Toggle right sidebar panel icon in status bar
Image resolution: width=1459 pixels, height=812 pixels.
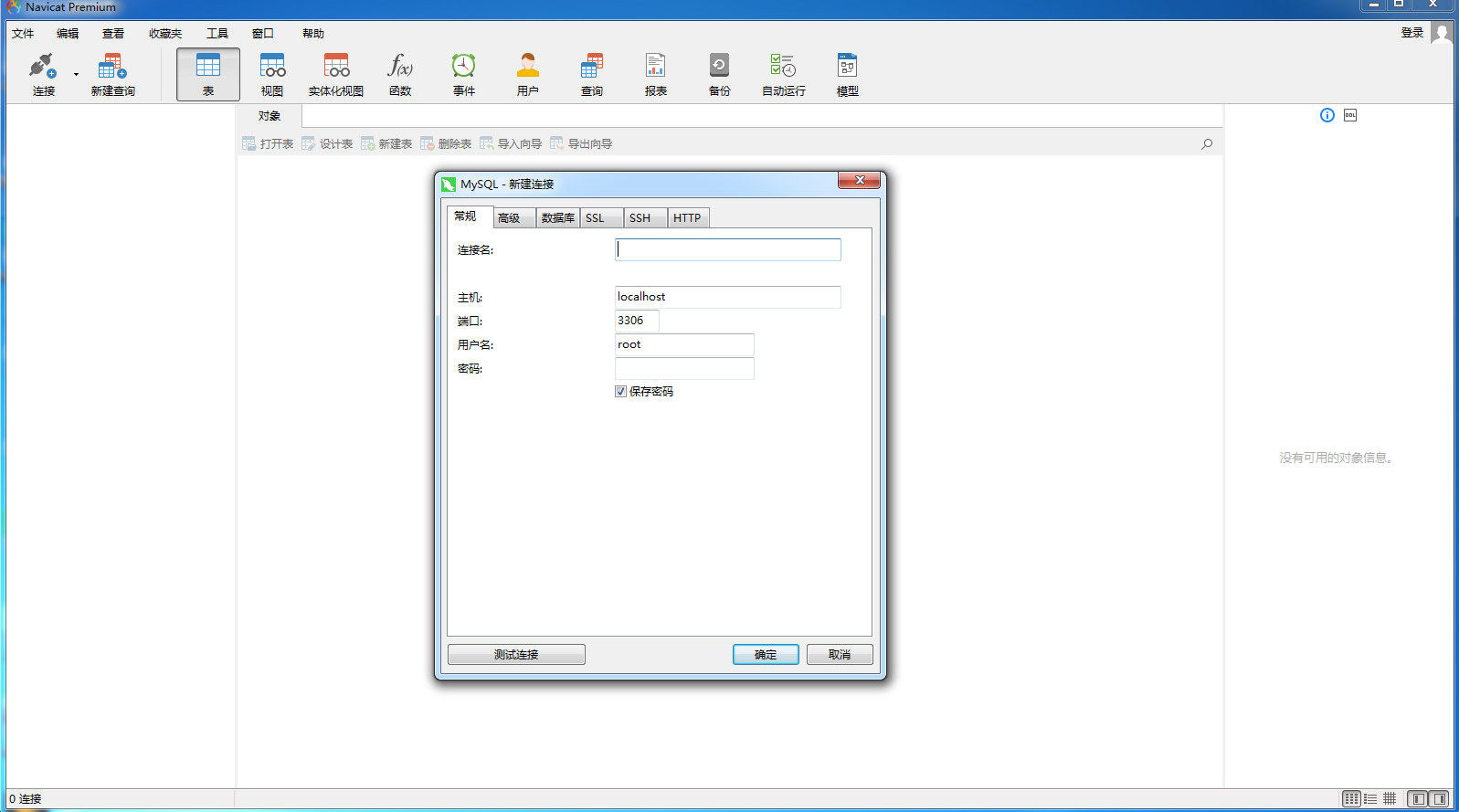[x=1439, y=798]
